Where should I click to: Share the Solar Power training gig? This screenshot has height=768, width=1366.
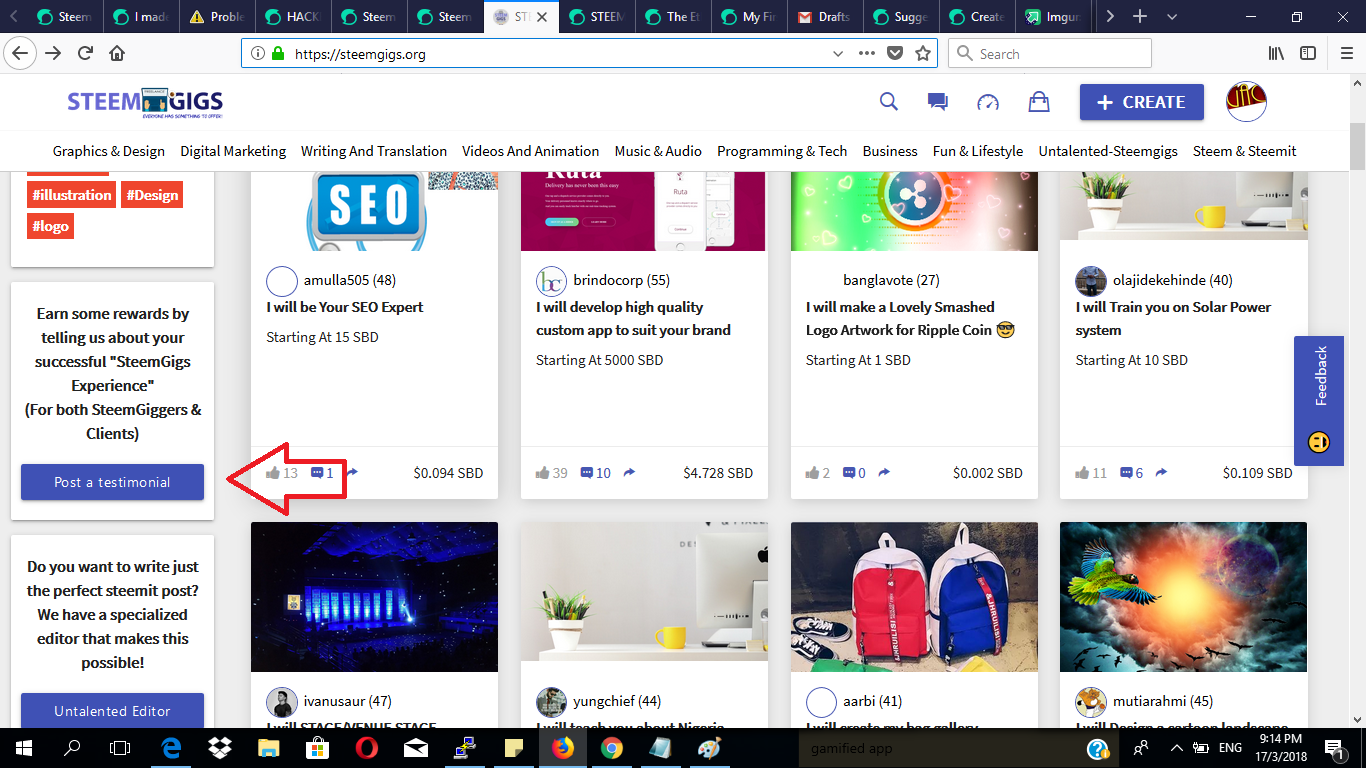coord(1161,473)
